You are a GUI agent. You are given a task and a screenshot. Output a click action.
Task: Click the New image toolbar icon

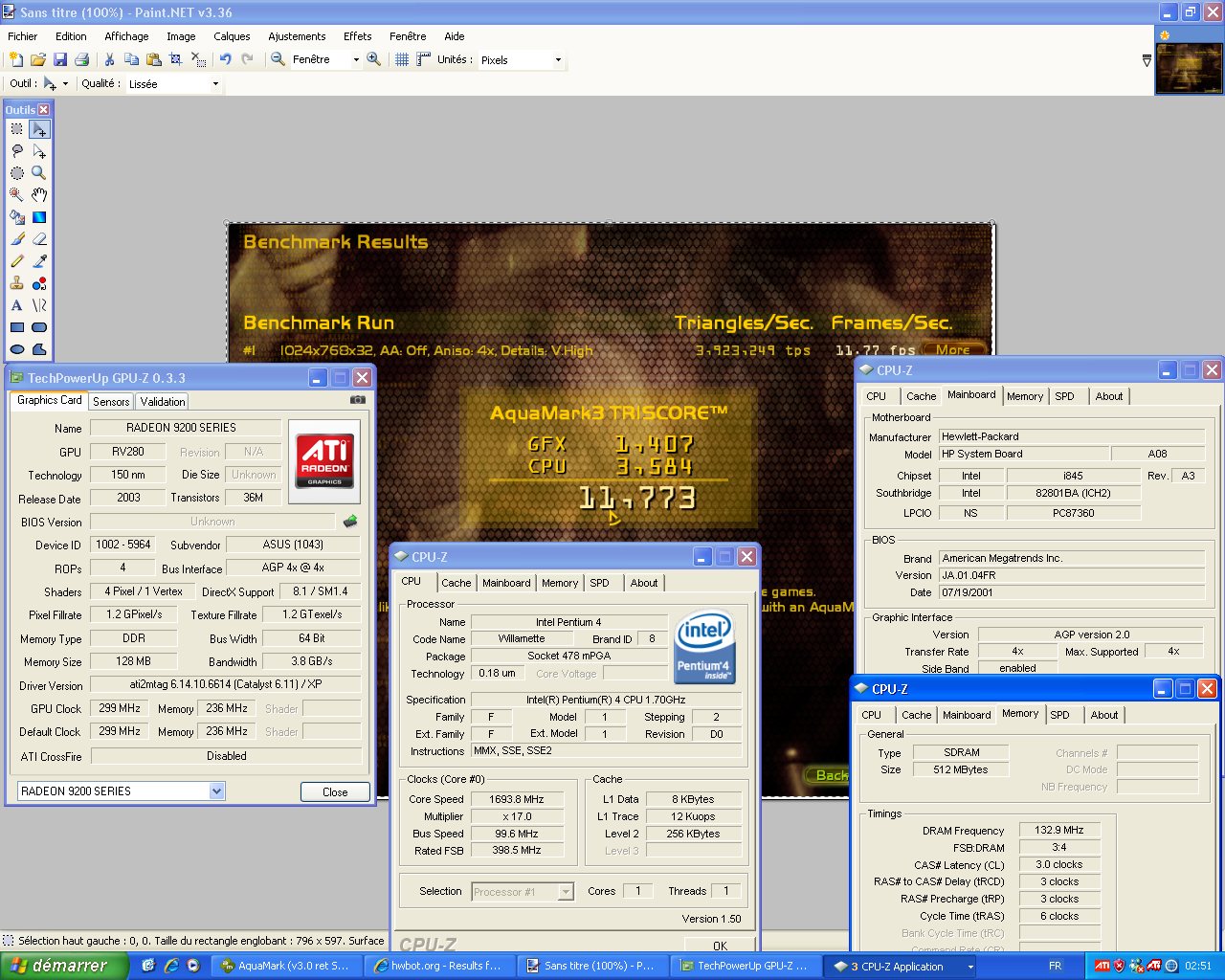[16, 59]
